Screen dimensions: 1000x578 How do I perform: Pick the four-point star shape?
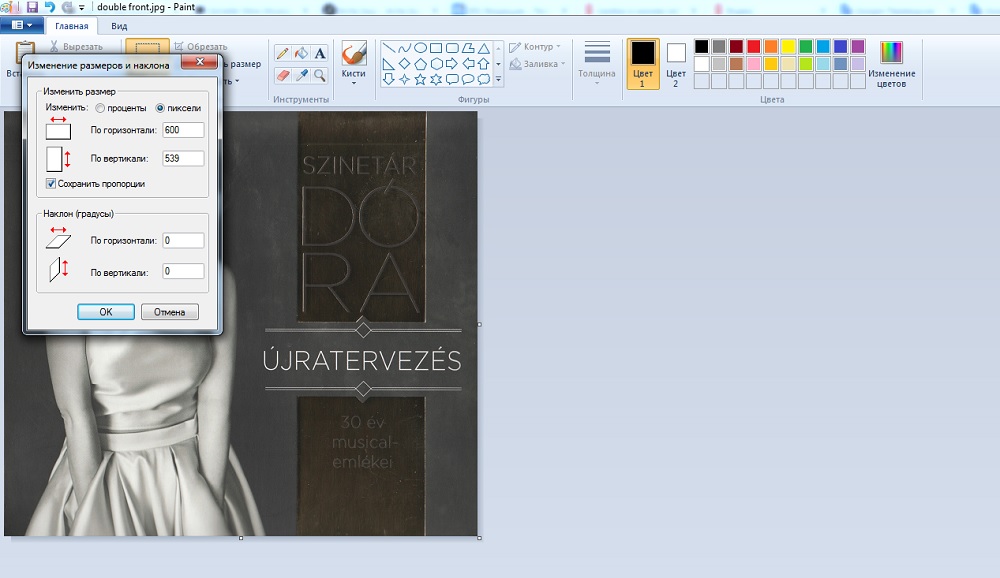[404, 79]
